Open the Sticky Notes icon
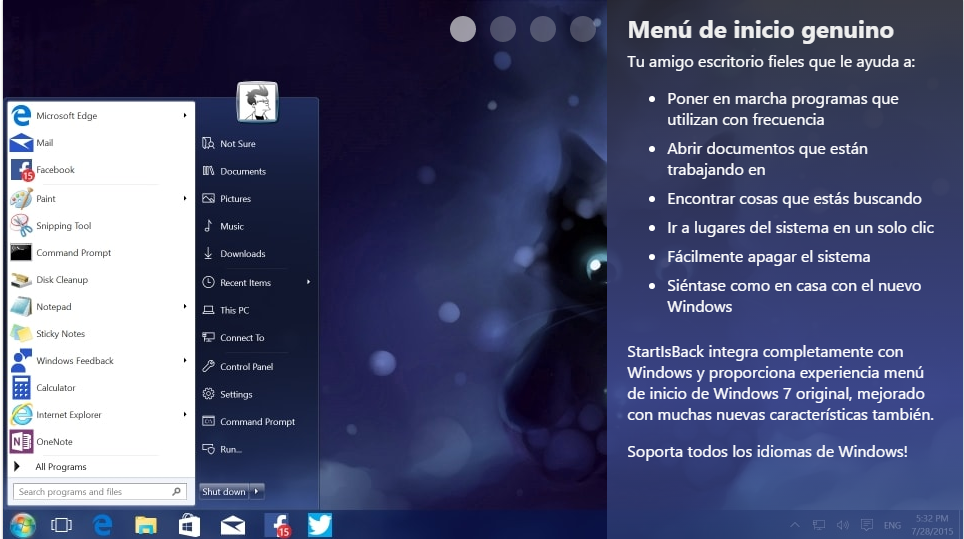 coord(21,334)
